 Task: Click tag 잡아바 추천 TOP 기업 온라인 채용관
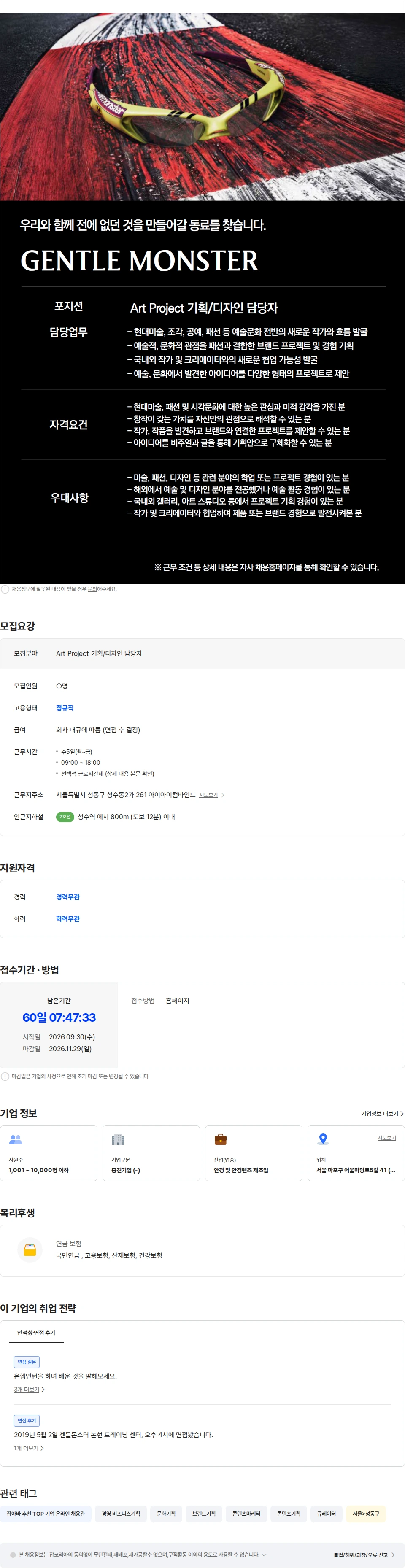pyautogui.click(x=46, y=1514)
